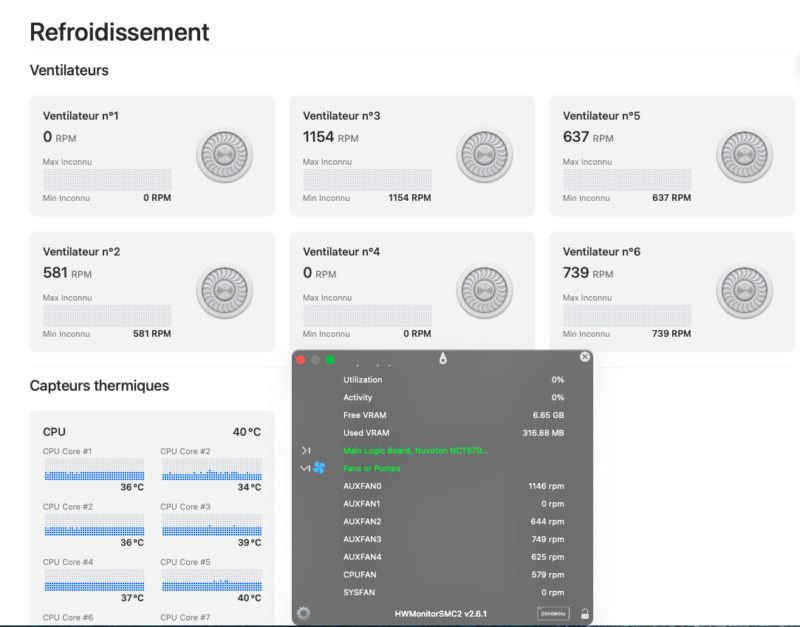800x627 pixels.
Task: Click the Ventilateur n°4 speed bar
Action: [367, 315]
